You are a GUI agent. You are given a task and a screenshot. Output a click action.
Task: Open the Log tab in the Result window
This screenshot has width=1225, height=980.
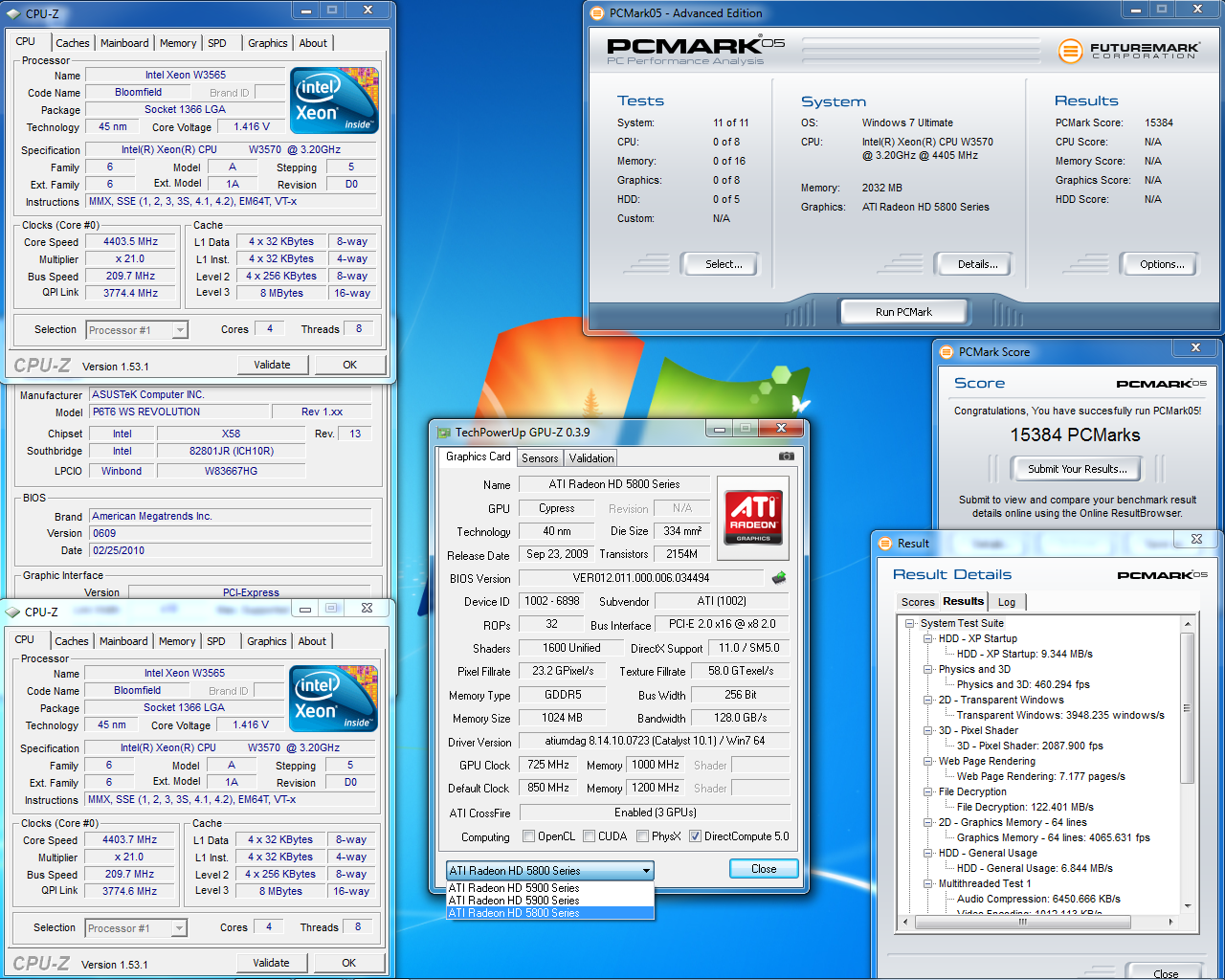pyautogui.click(x=1007, y=602)
